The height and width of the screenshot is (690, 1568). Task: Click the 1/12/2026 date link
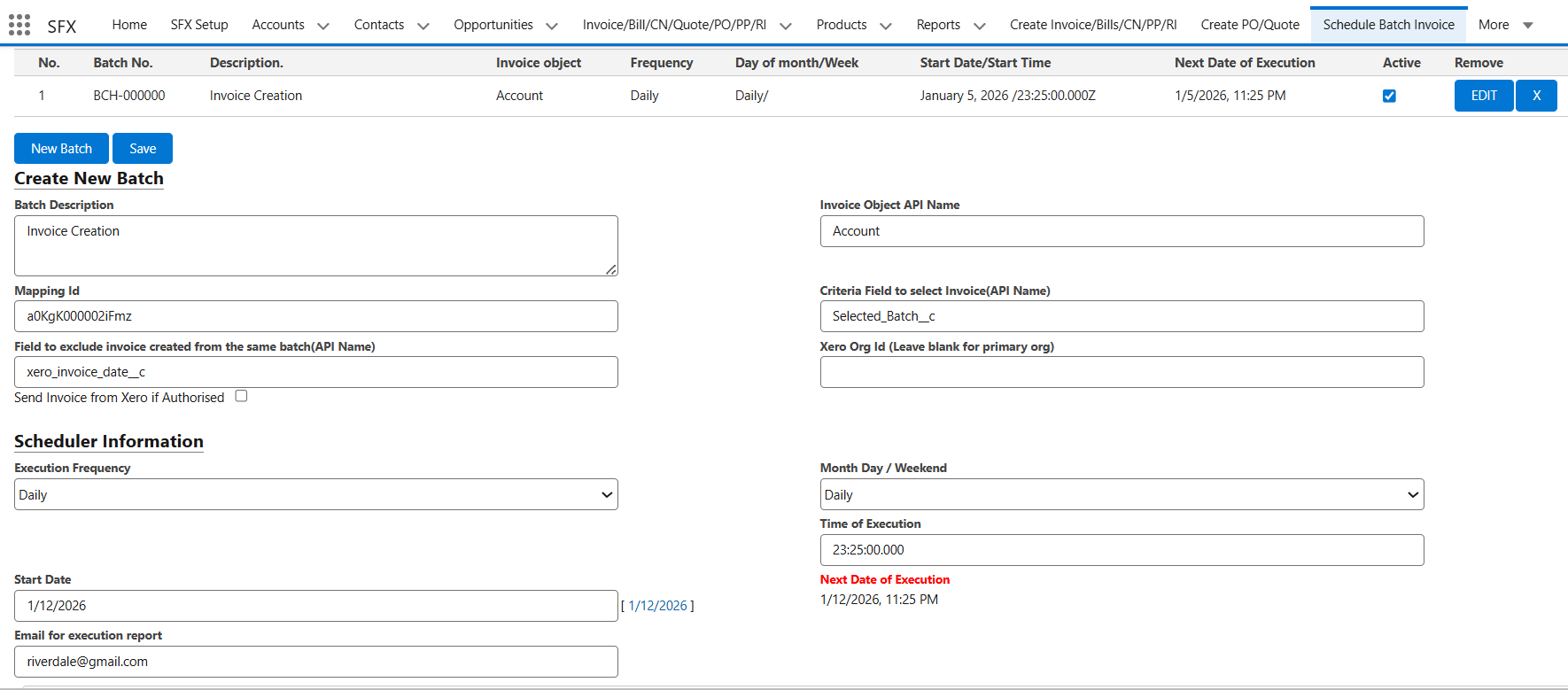(x=657, y=606)
